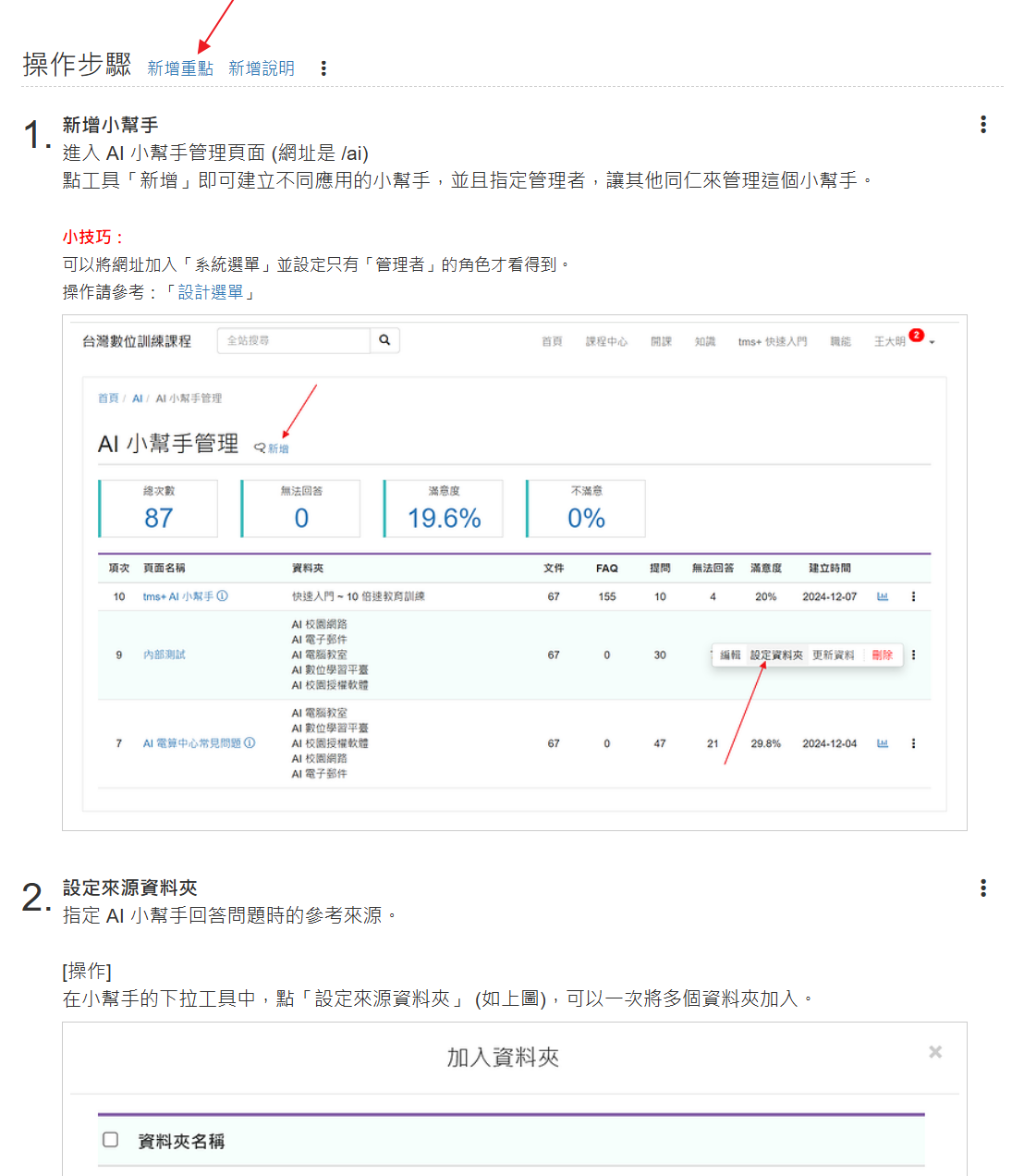Go to 課程中心 in the top navigation
The height and width of the screenshot is (1176, 1024).
pos(606,342)
